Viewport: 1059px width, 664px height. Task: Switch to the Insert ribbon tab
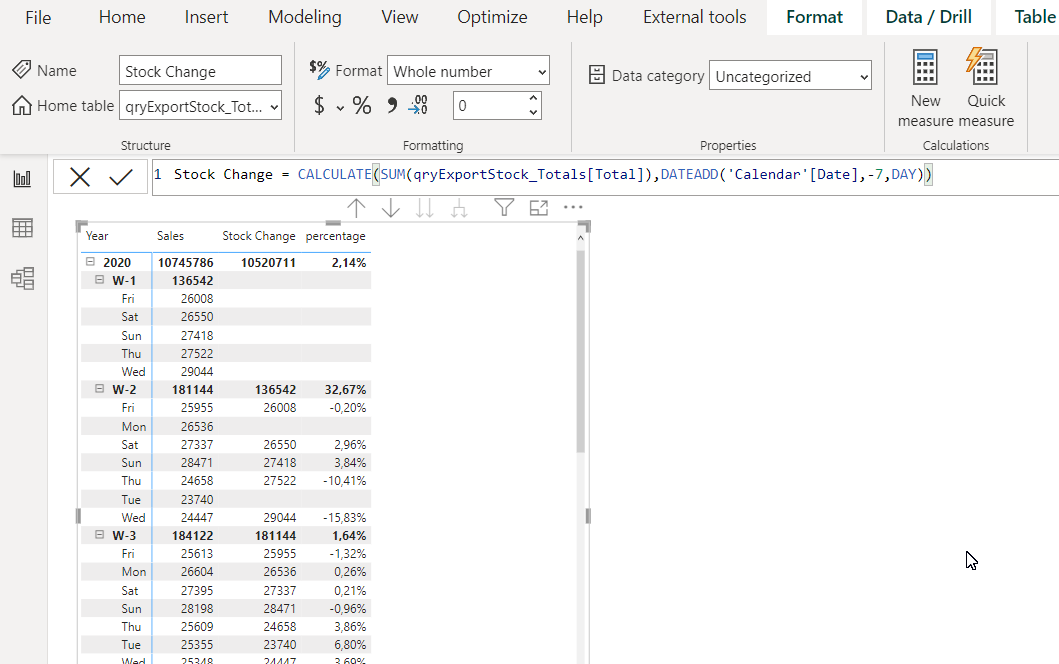click(x=206, y=17)
